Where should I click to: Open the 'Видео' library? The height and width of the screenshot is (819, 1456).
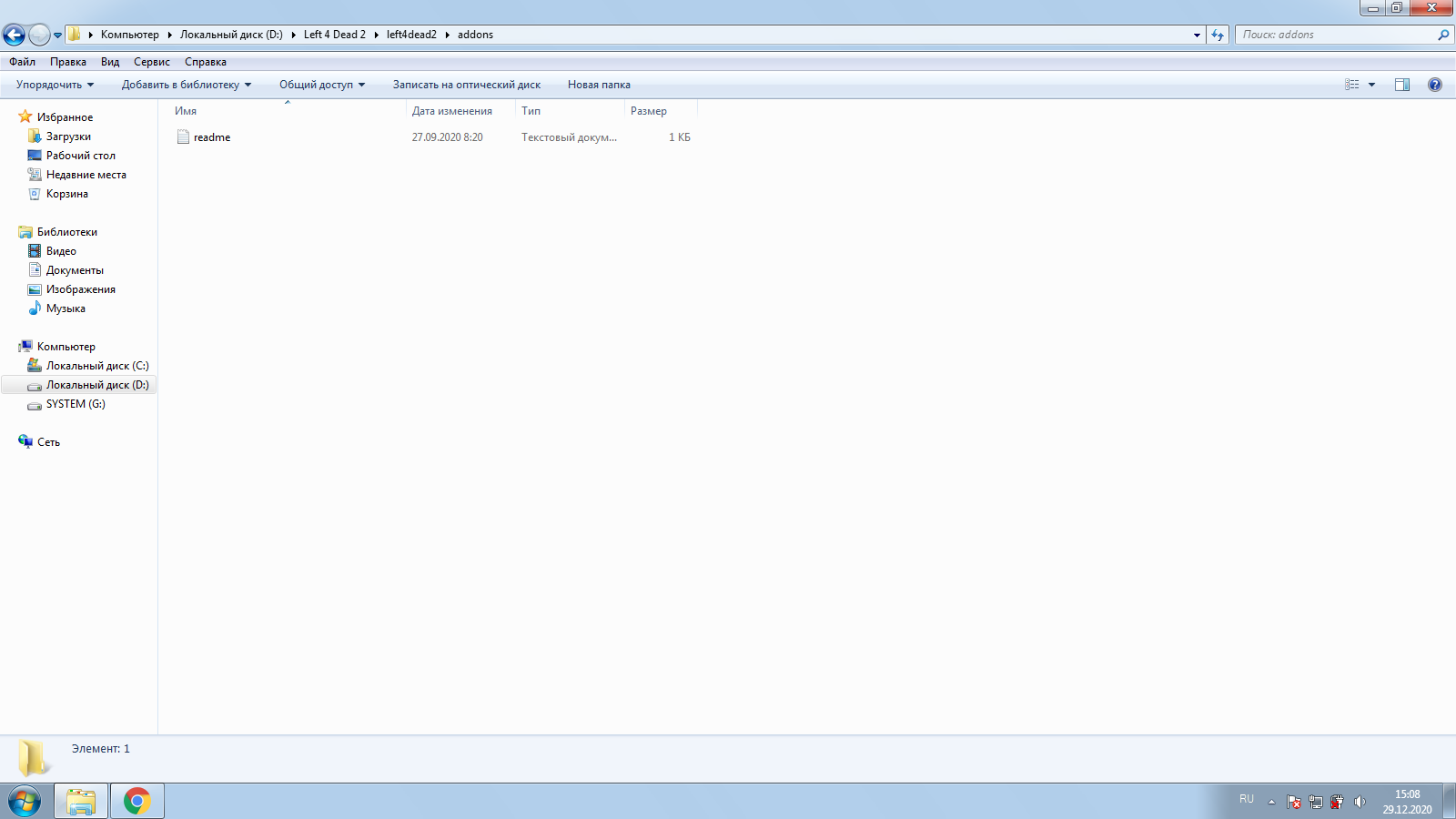(61, 251)
